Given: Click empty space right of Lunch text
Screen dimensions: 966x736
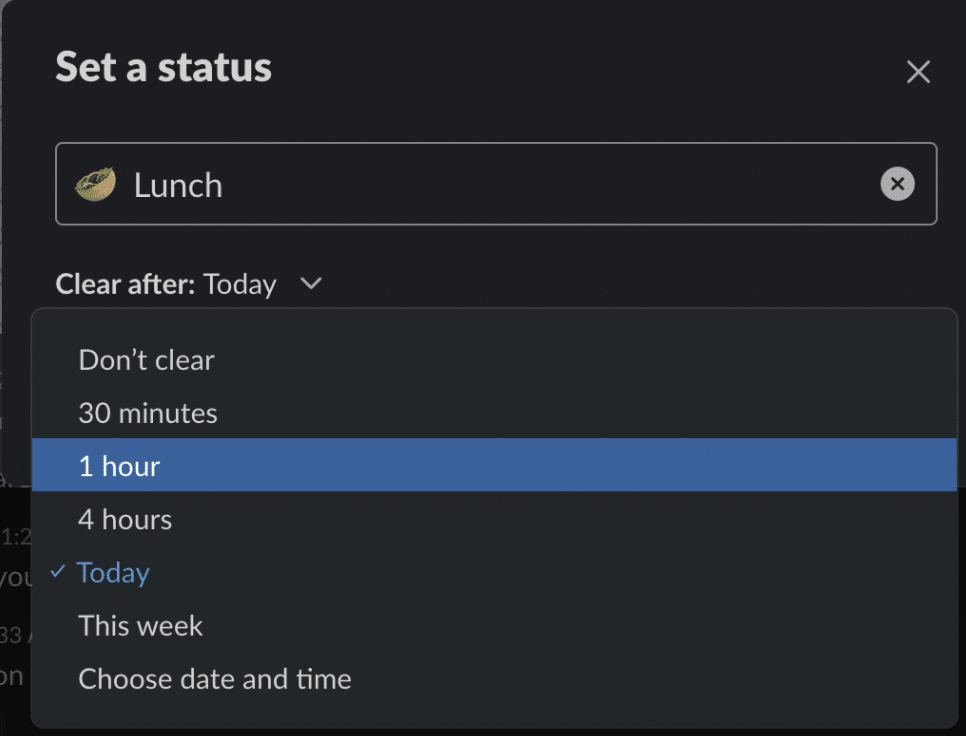Looking at the screenshot, I should tap(548, 184).
